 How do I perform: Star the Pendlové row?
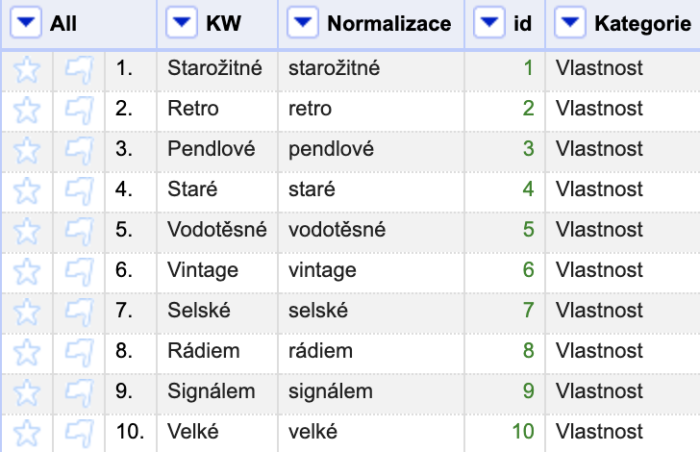tap(27, 151)
